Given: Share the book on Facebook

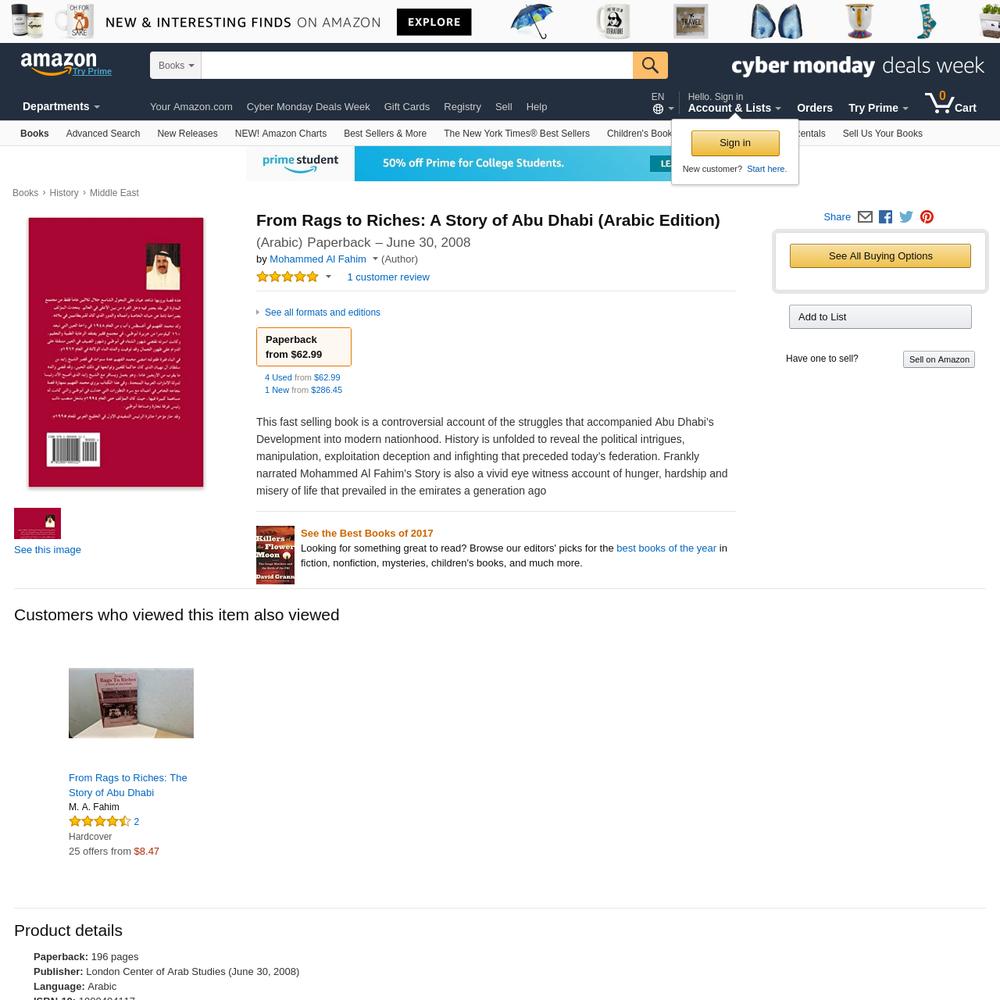Looking at the screenshot, I should coord(885,217).
